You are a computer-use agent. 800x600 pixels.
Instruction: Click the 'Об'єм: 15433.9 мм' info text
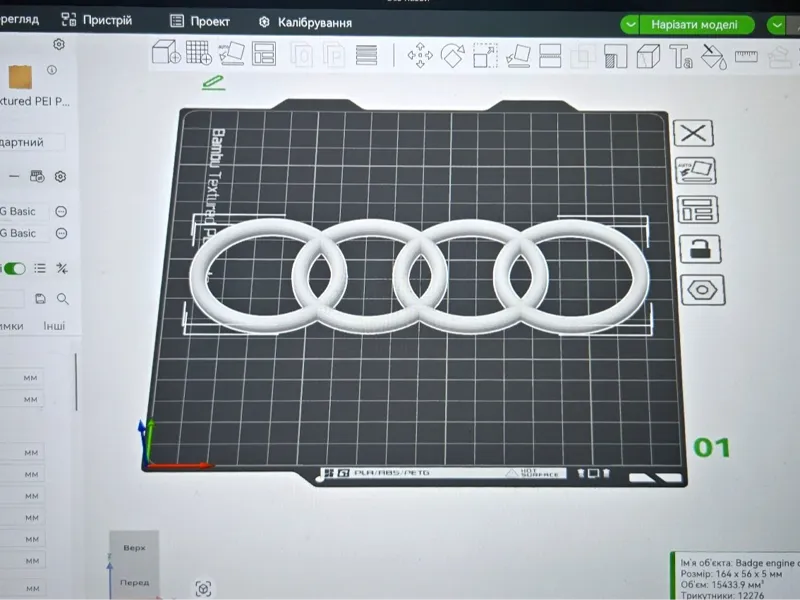pyautogui.click(x=722, y=585)
